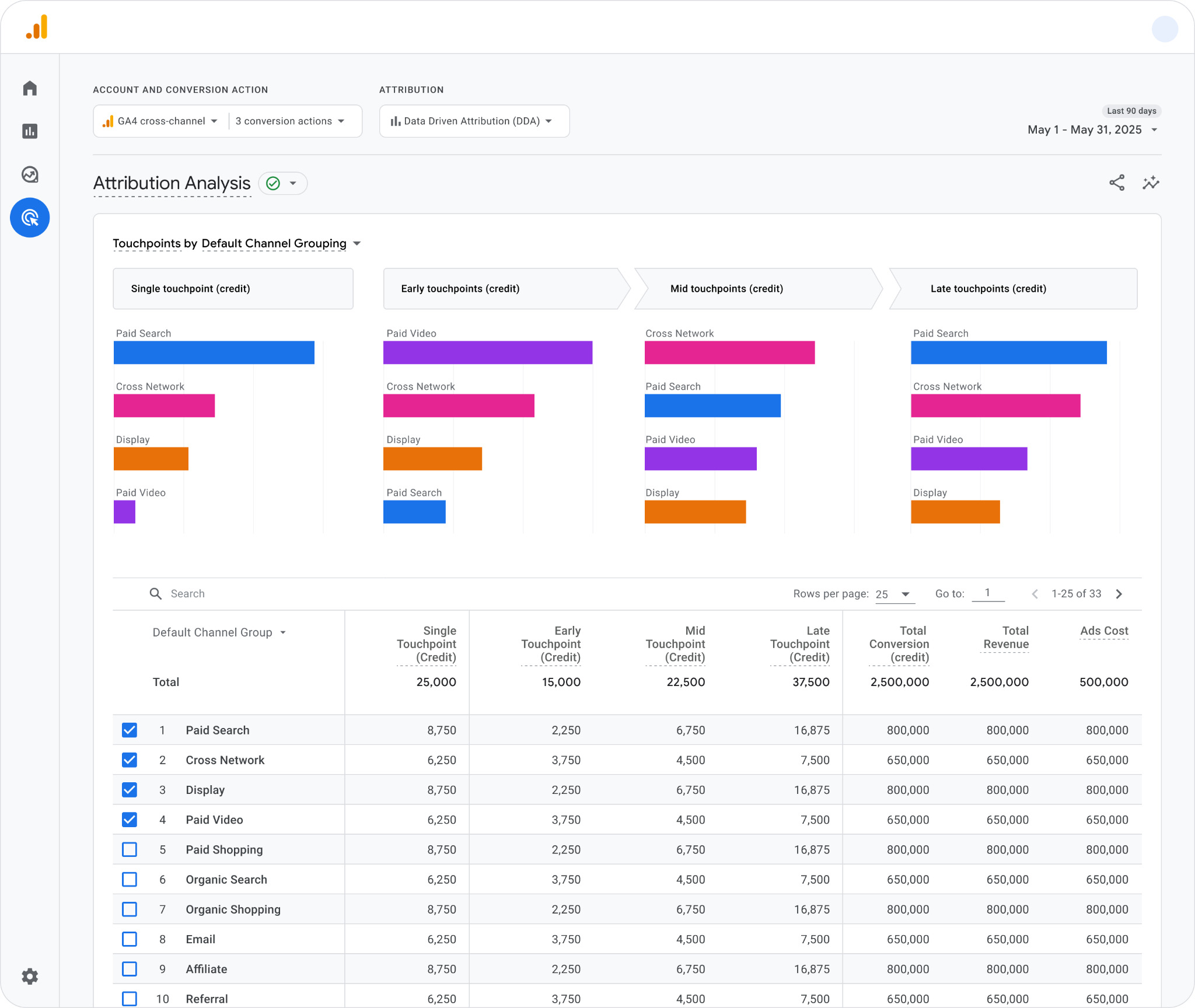Check the Paid Shopping row checkbox
Screen dimensions: 1195x1008
(x=130, y=849)
